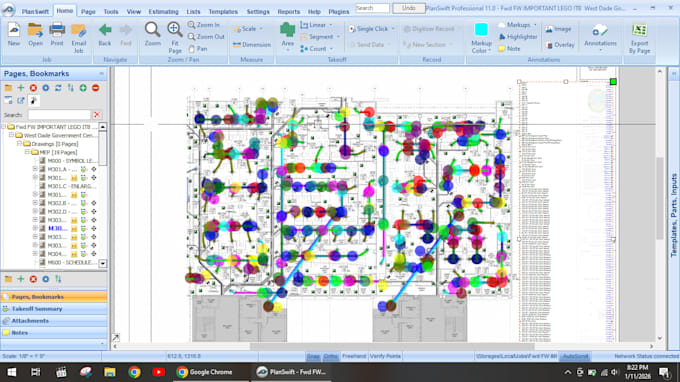Collapse the MEP [19 Pages] folder

pos(27,152)
